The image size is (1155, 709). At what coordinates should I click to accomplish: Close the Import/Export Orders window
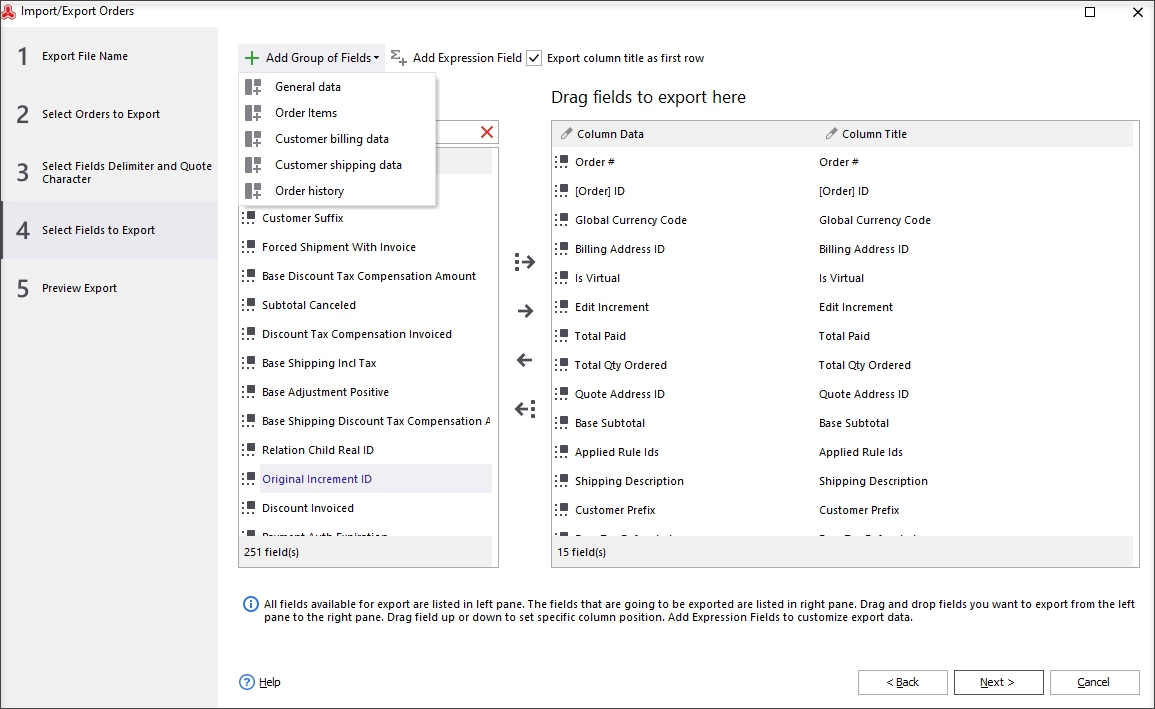[1137, 12]
